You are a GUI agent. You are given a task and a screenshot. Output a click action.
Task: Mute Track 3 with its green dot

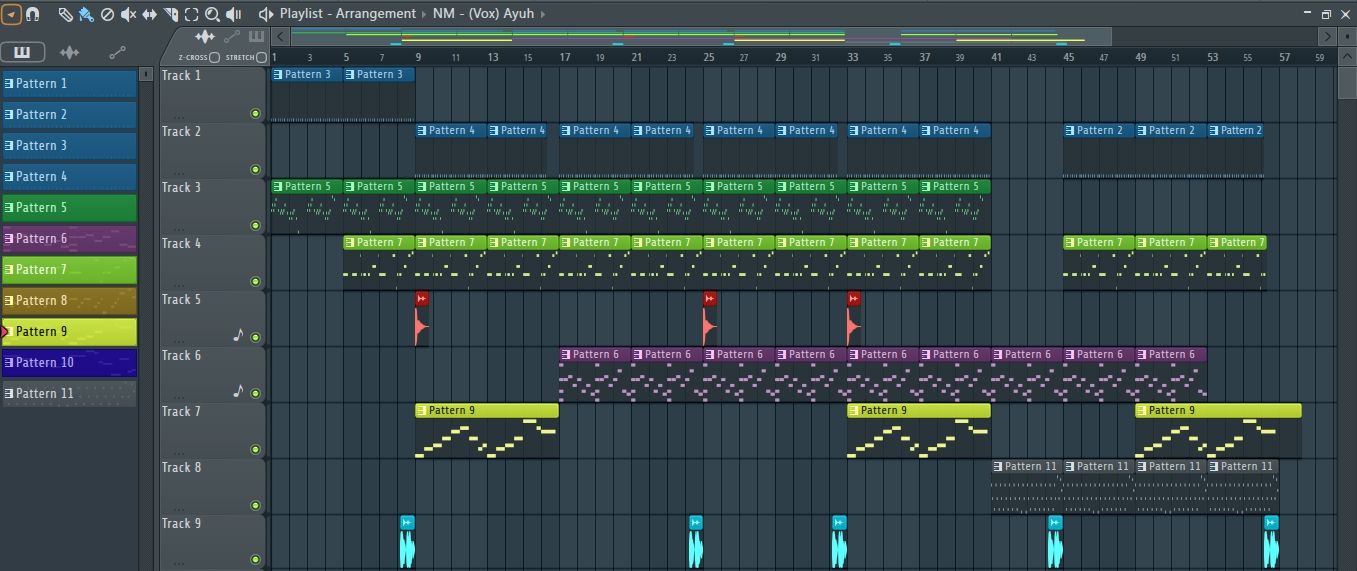click(x=255, y=226)
